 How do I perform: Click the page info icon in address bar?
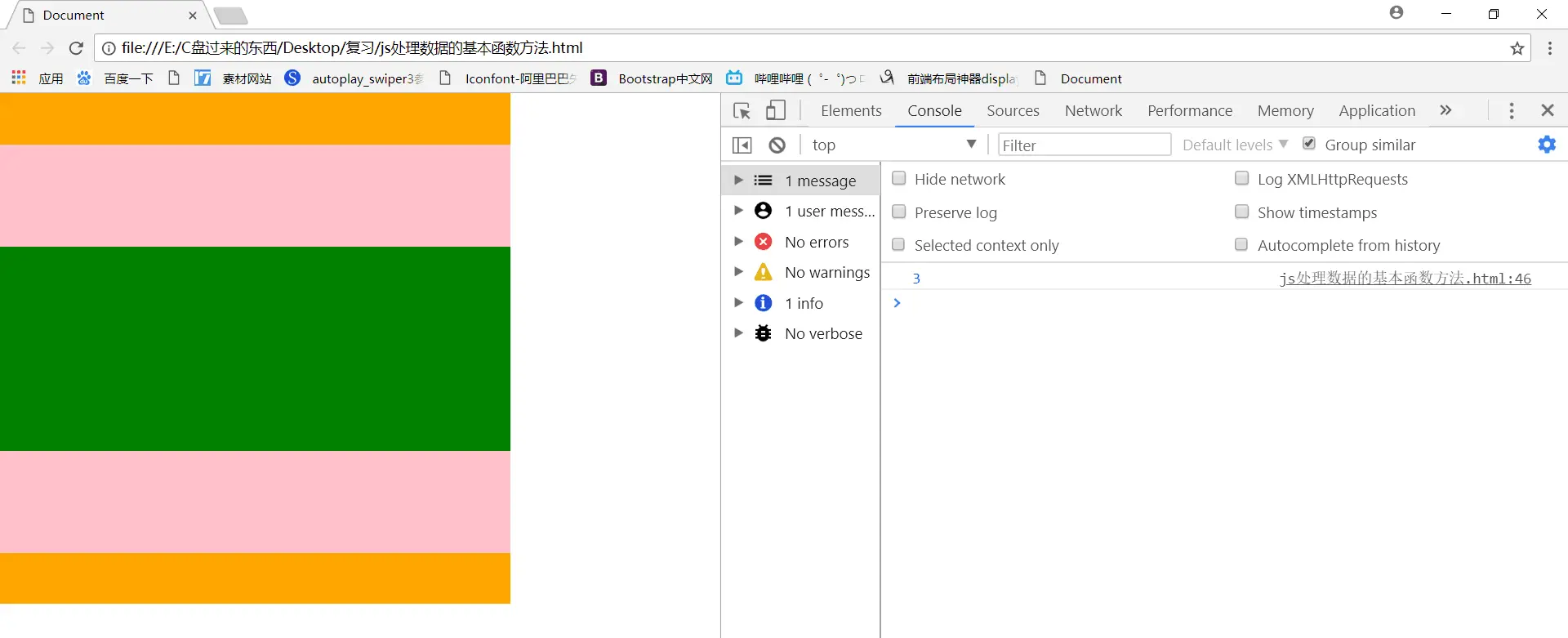(109, 48)
